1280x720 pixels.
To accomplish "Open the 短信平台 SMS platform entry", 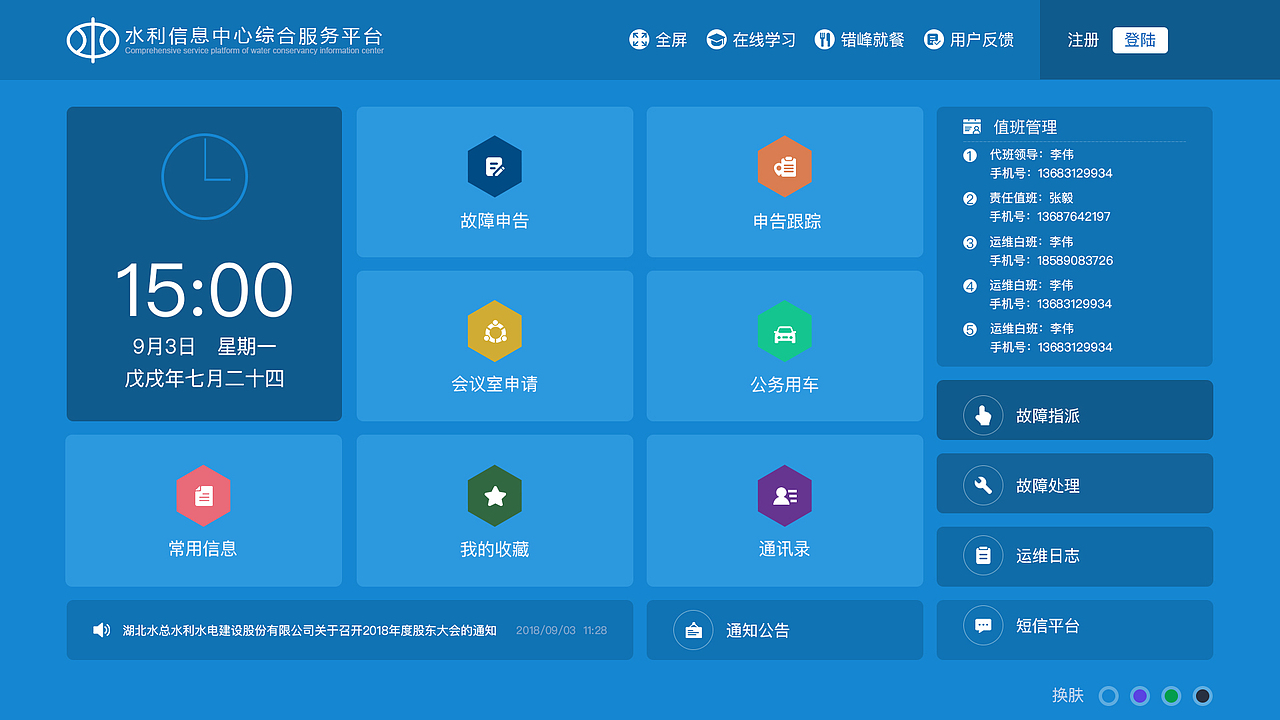I will tap(1074, 630).
